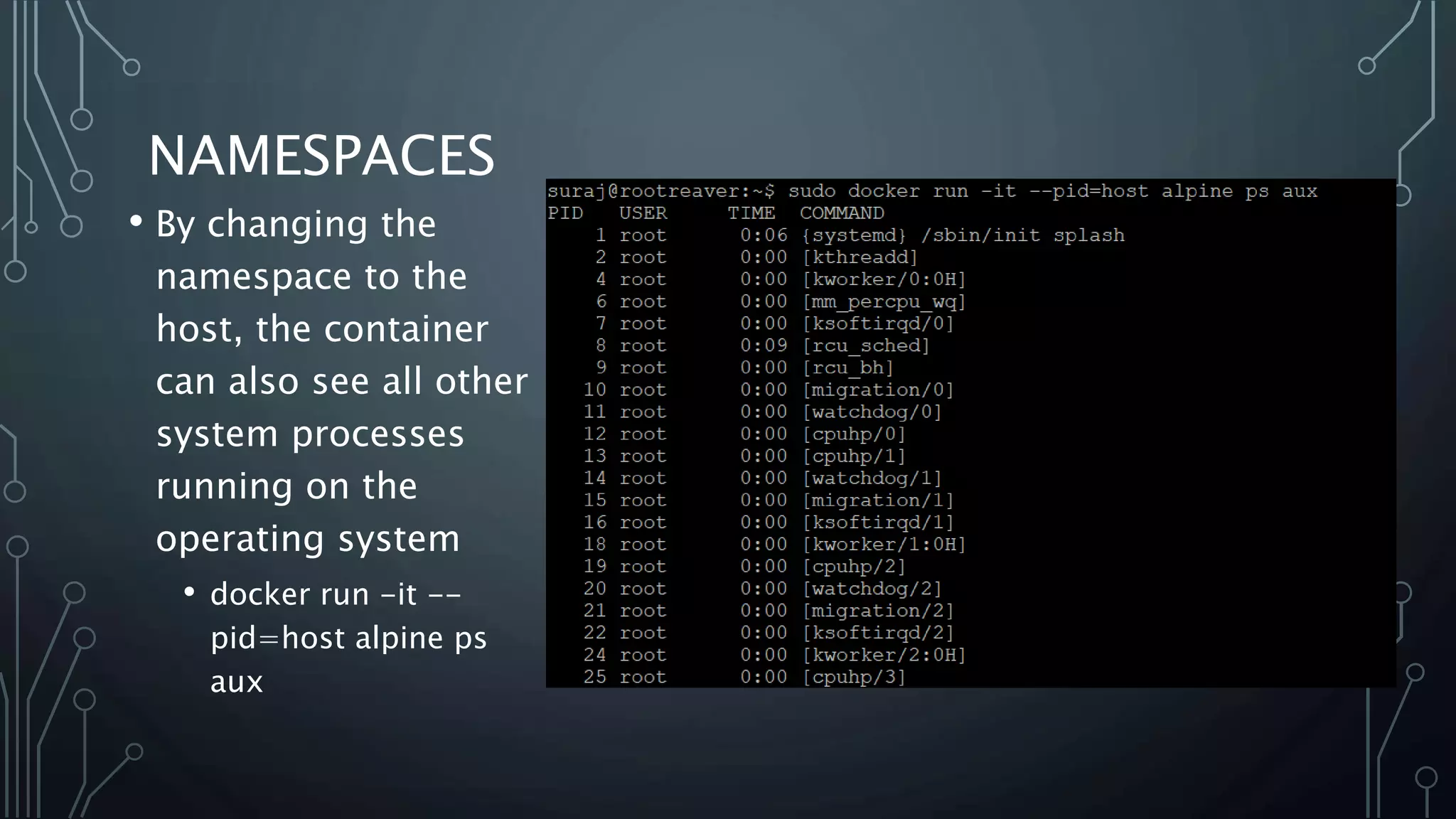Select the [rcu_sched] process line

(866, 346)
